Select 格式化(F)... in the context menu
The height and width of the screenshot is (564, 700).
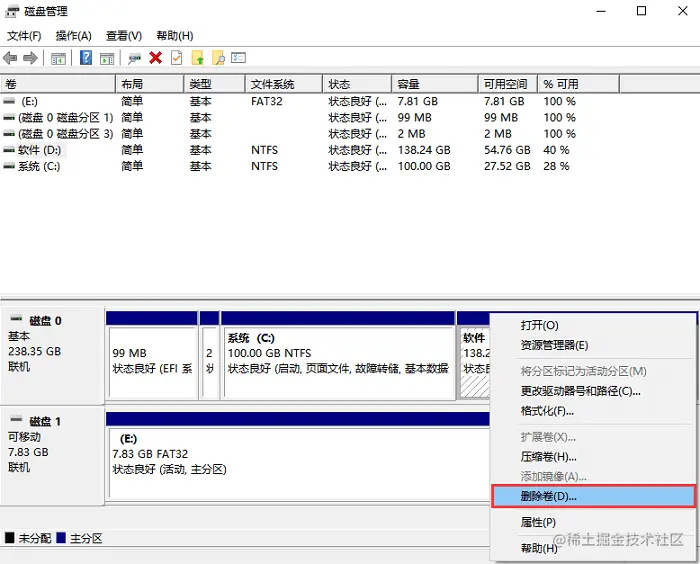coord(593,411)
